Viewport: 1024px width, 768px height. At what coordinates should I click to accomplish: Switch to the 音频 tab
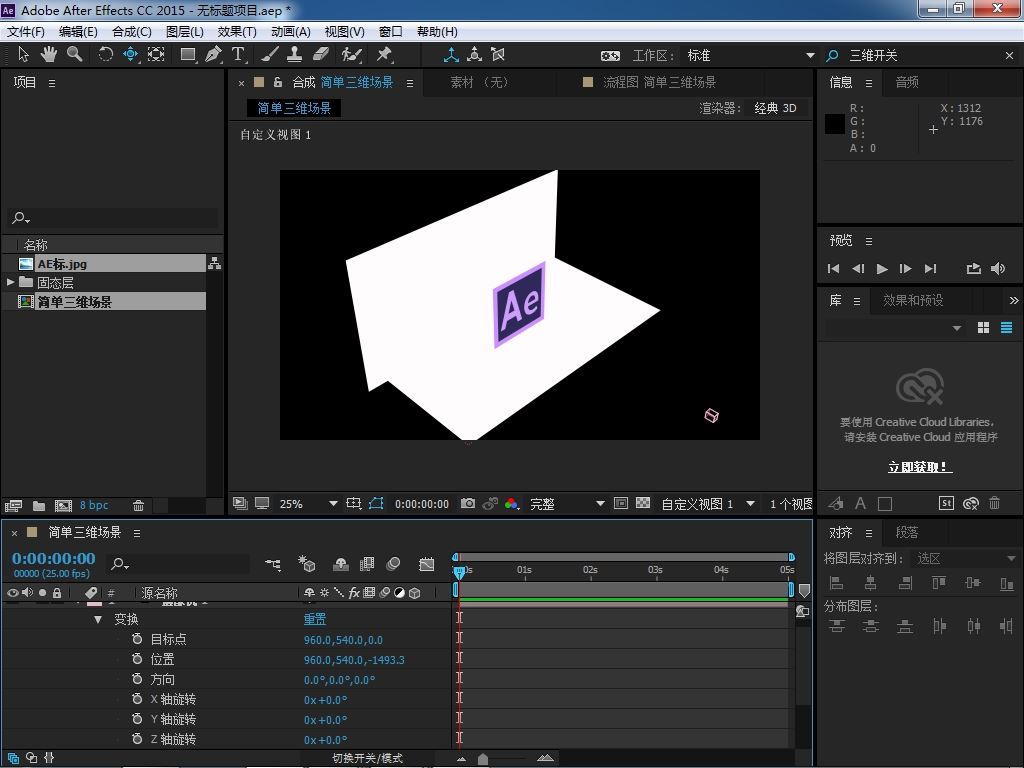pyautogui.click(x=907, y=82)
